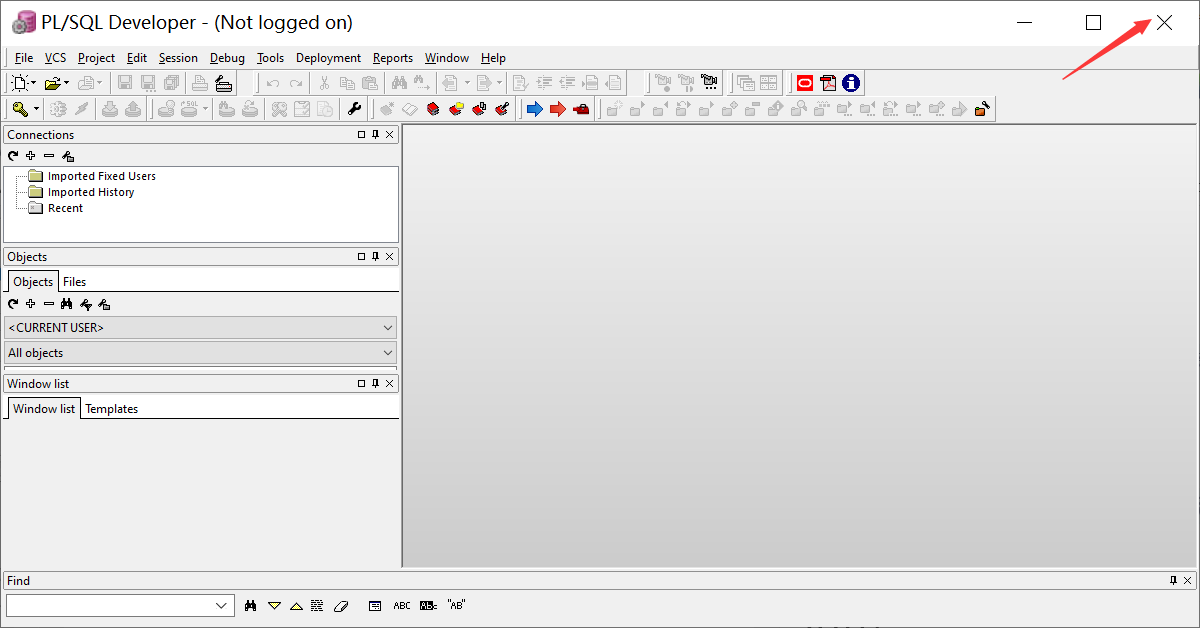Click the key Log on icon
Screen dimensions: 1200x628
click(20, 109)
